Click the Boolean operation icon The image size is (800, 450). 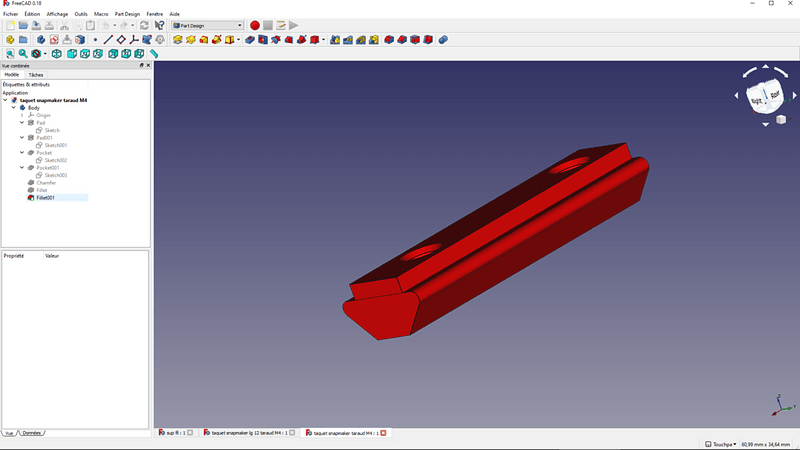click(x=443, y=40)
